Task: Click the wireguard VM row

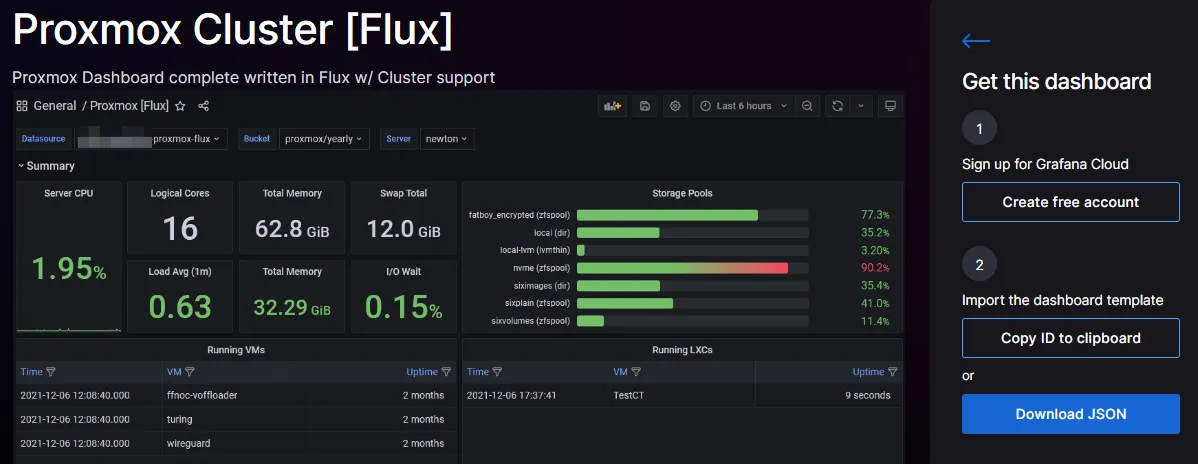Action: [x=236, y=443]
